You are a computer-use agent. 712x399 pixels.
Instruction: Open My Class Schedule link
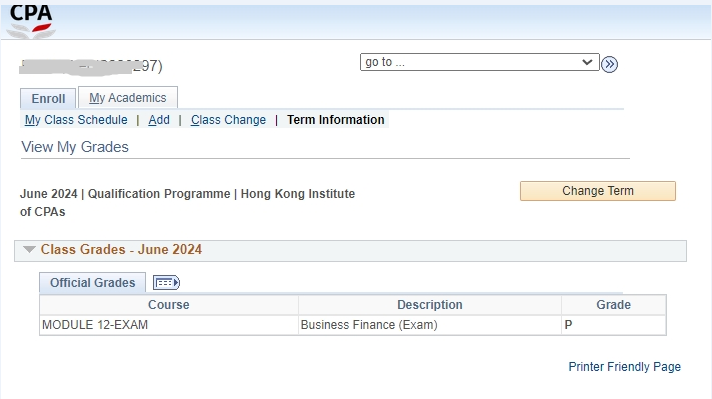(x=76, y=120)
